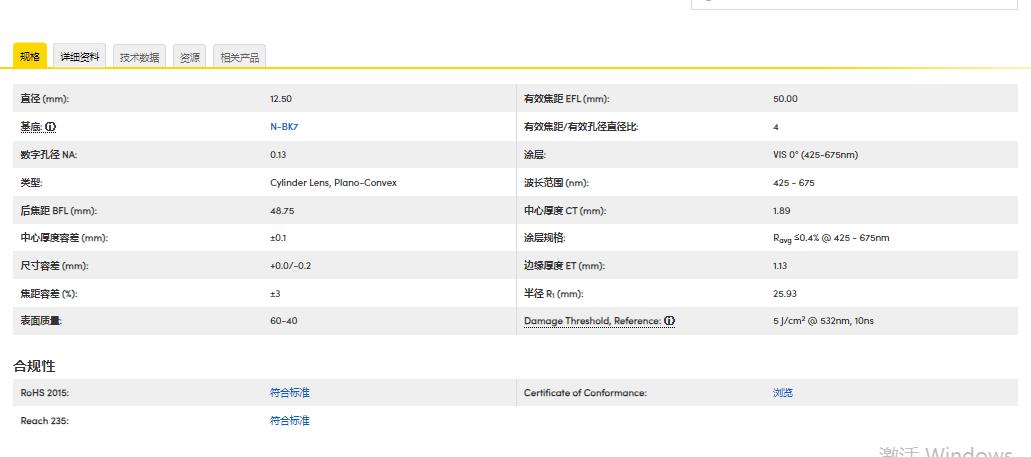Open 浏览 link for Certificate of Conformance
The width and height of the screenshot is (1031, 457).
pyautogui.click(x=782, y=393)
